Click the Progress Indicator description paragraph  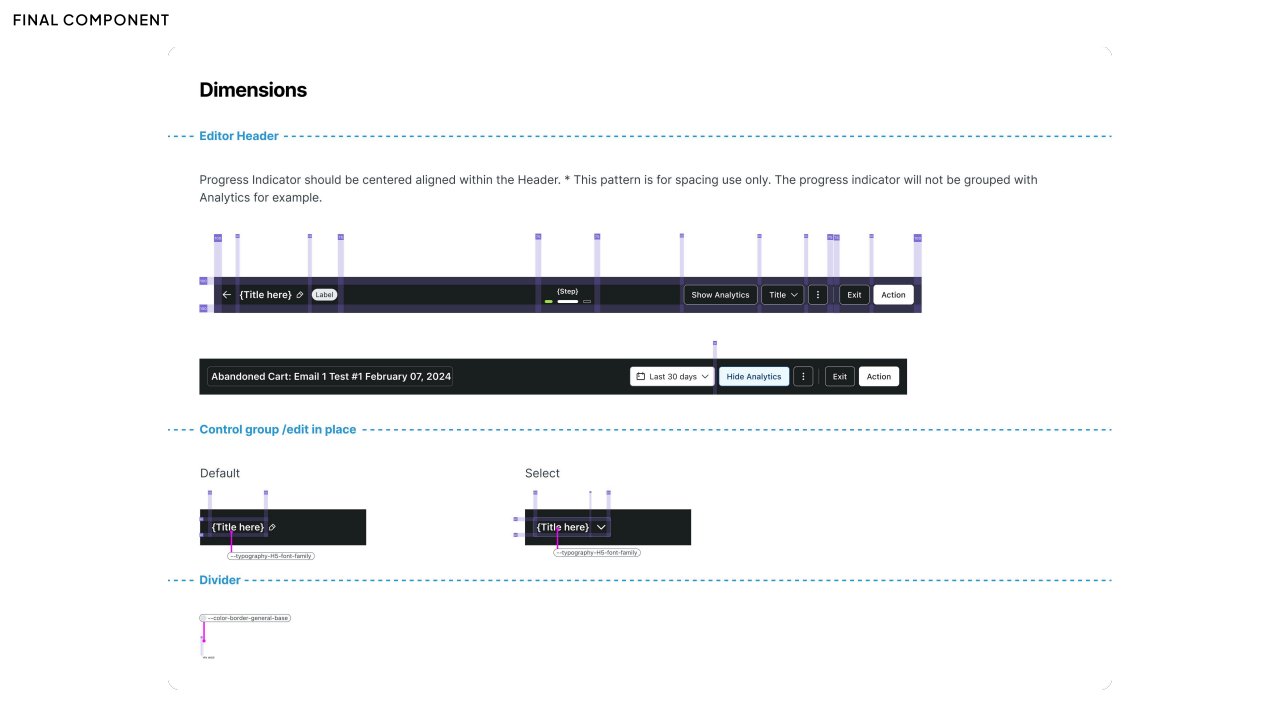tap(618, 189)
